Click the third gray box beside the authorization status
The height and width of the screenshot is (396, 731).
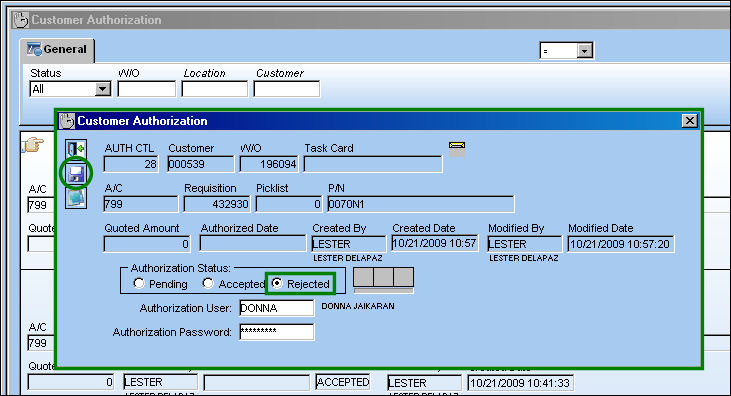coord(403,277)
